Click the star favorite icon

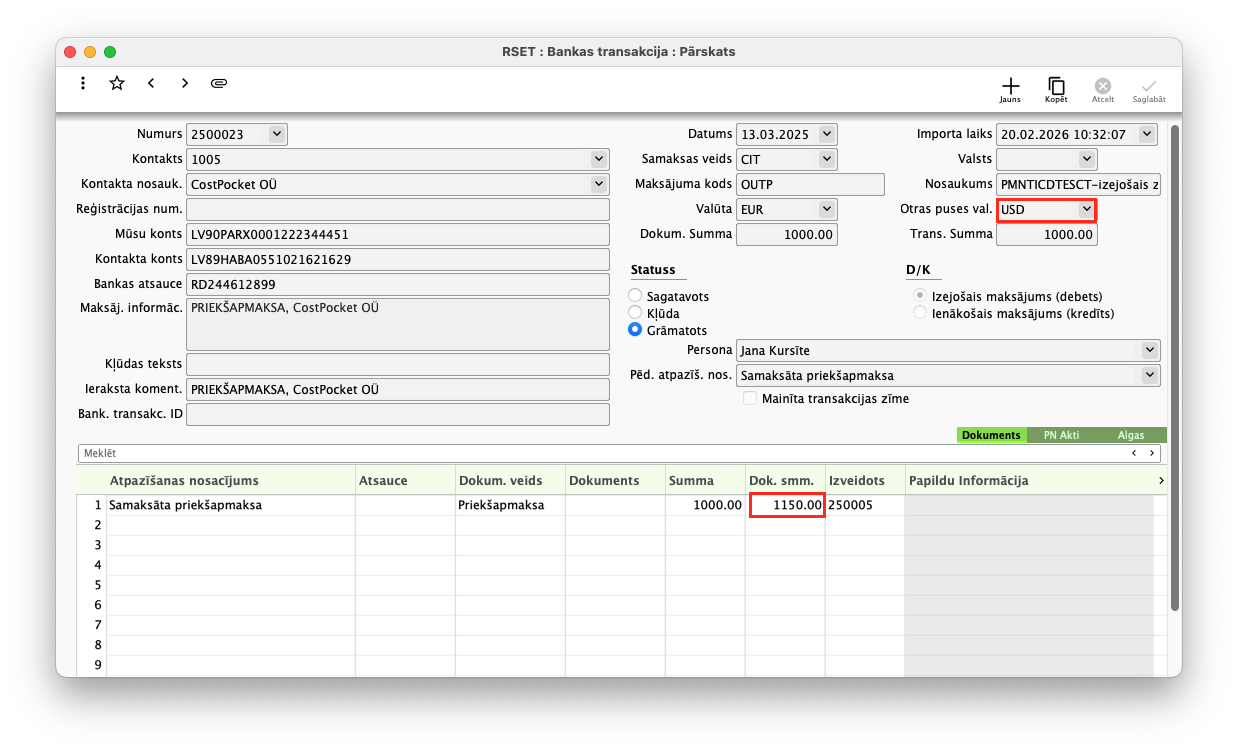(x=117, y=83)
